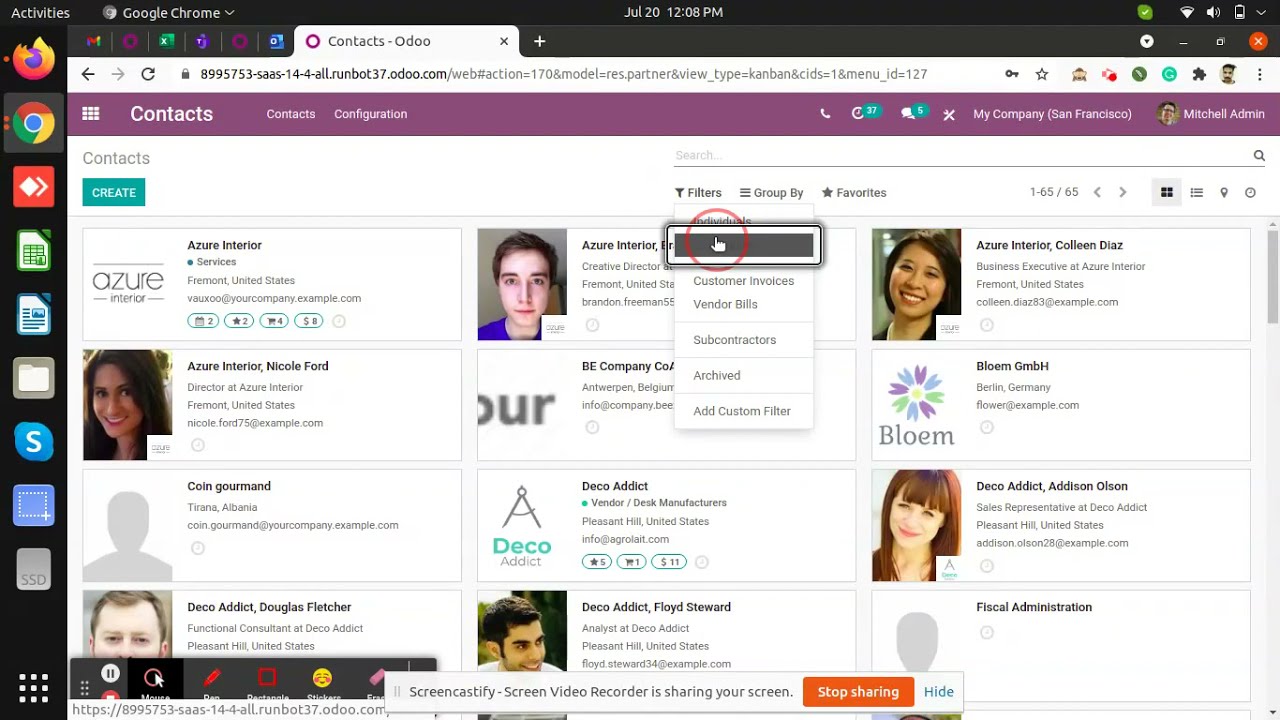1280x720 pixels.
Task: Open the Gmail pinned tab
Action: tap(94, 41)
